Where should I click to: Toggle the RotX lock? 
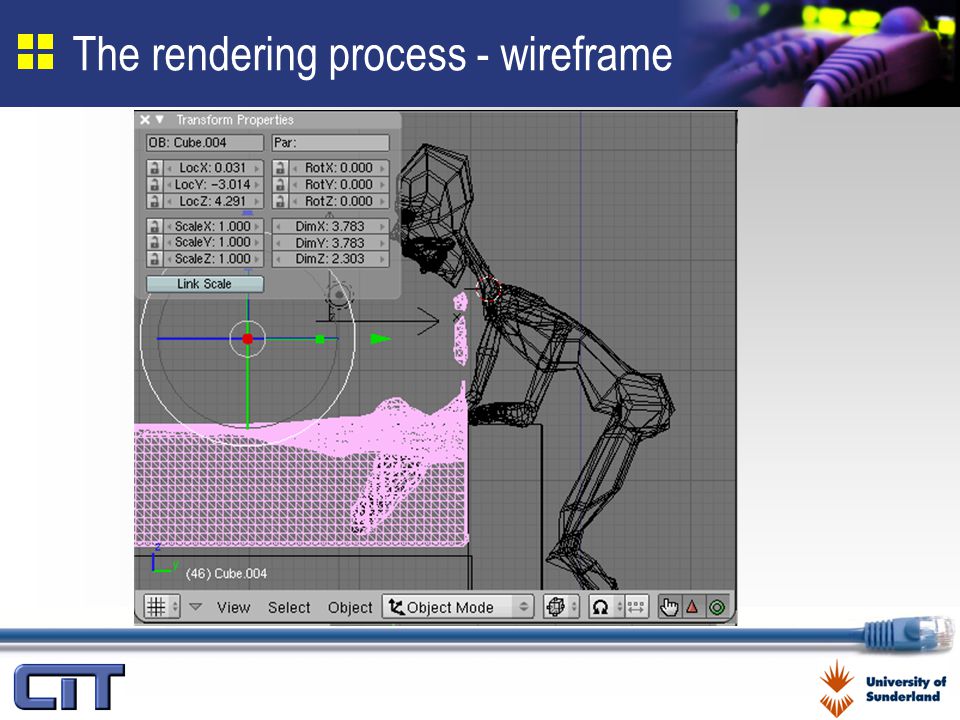280,168
